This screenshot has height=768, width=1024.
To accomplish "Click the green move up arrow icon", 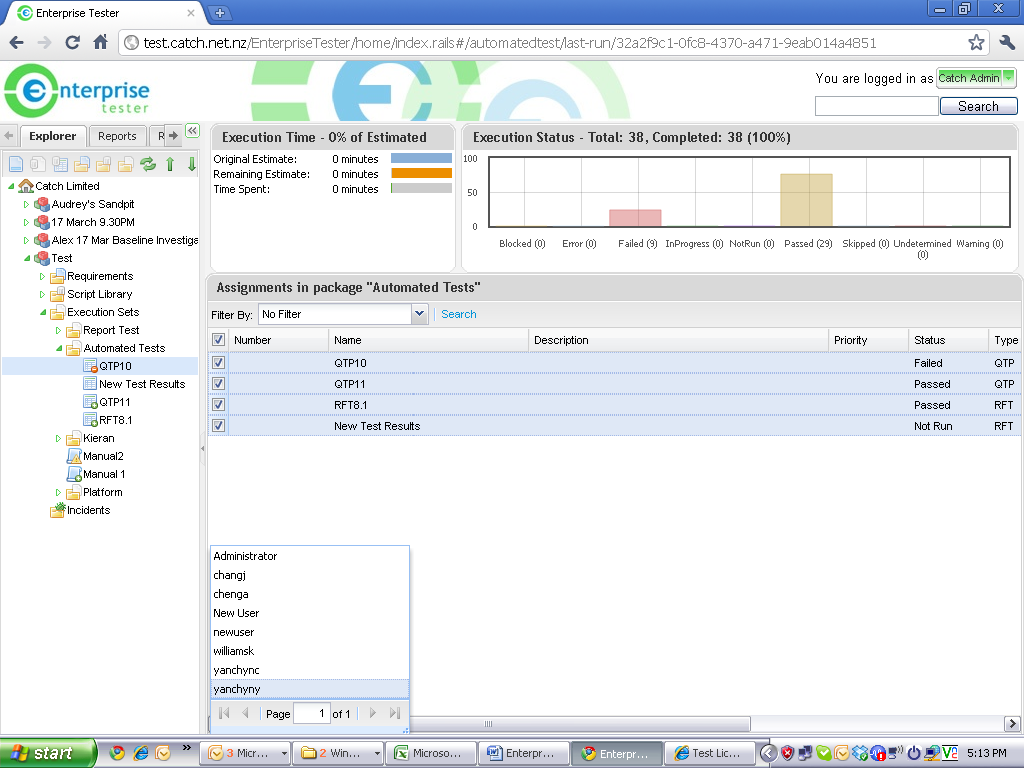I will (170, 164).
